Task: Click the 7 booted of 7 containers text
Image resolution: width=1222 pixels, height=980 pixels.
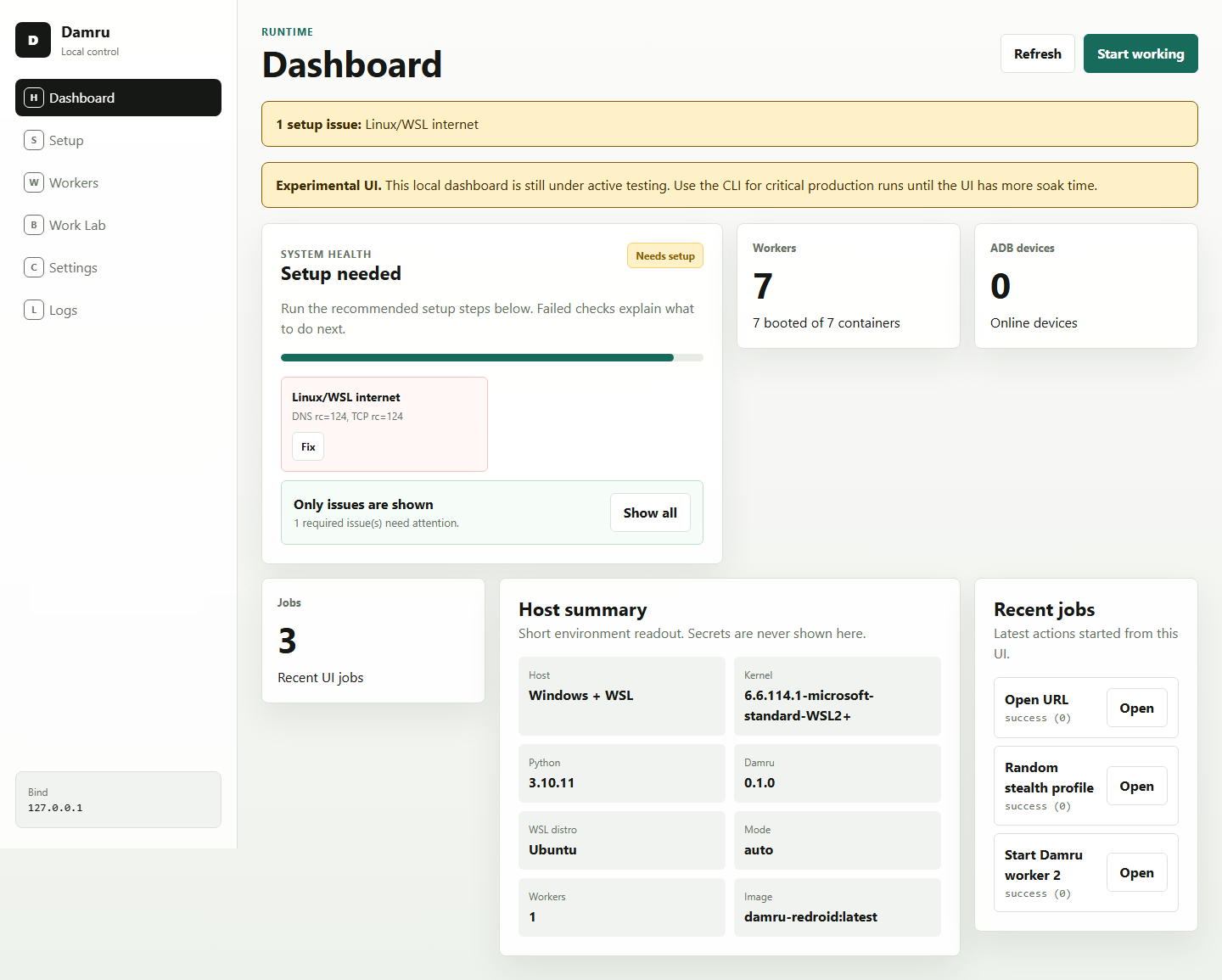Action: coord(827,322)
